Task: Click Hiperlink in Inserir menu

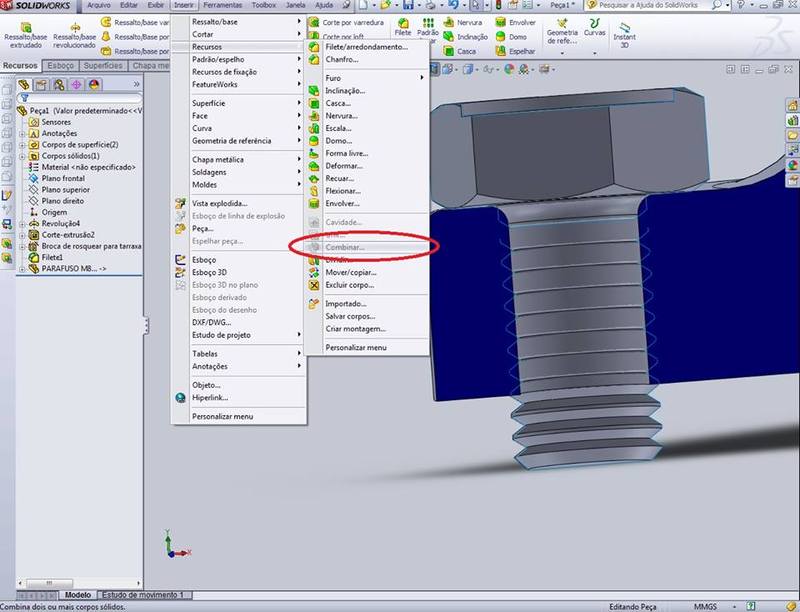Action: click(210, 398)
